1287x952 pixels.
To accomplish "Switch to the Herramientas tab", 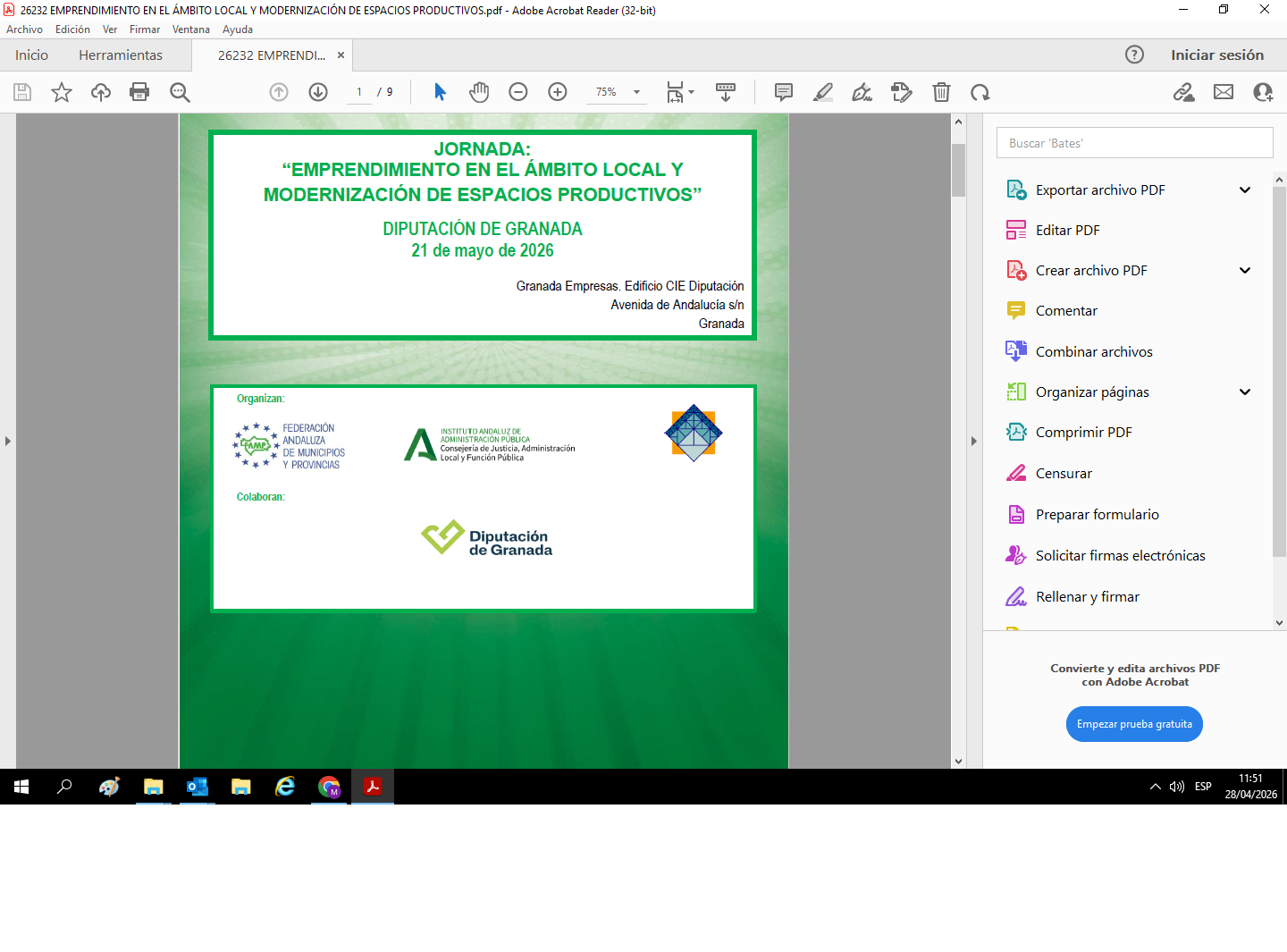I will pos(121,55).
